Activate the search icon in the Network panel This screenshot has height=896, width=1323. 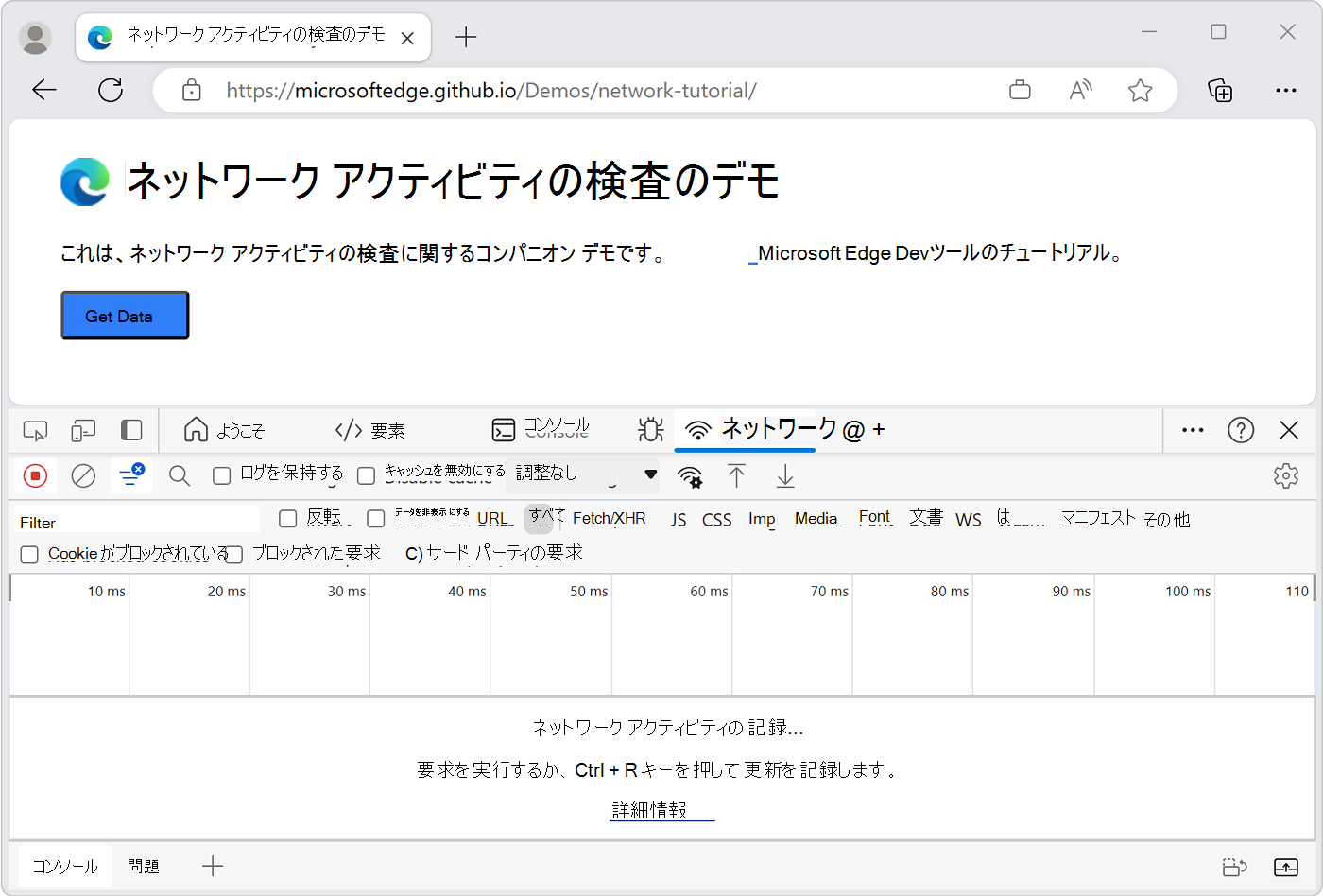(179, 475)
